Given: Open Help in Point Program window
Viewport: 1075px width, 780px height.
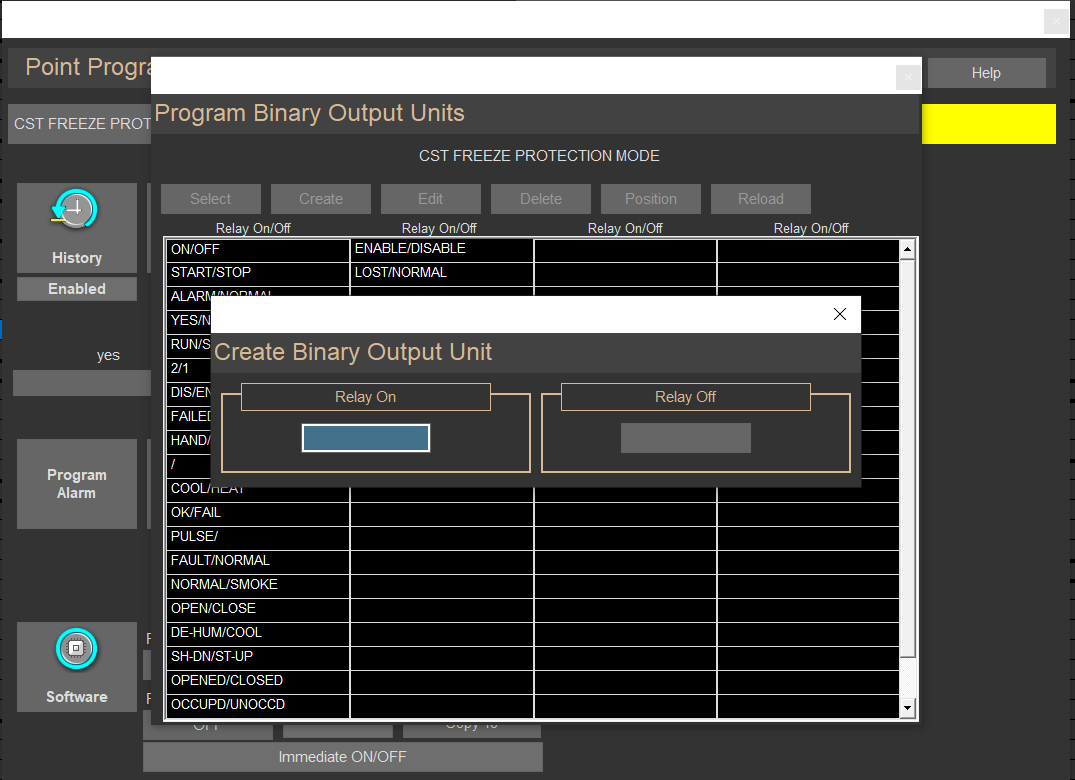Looking at the screenshot, I should (986, 73).
